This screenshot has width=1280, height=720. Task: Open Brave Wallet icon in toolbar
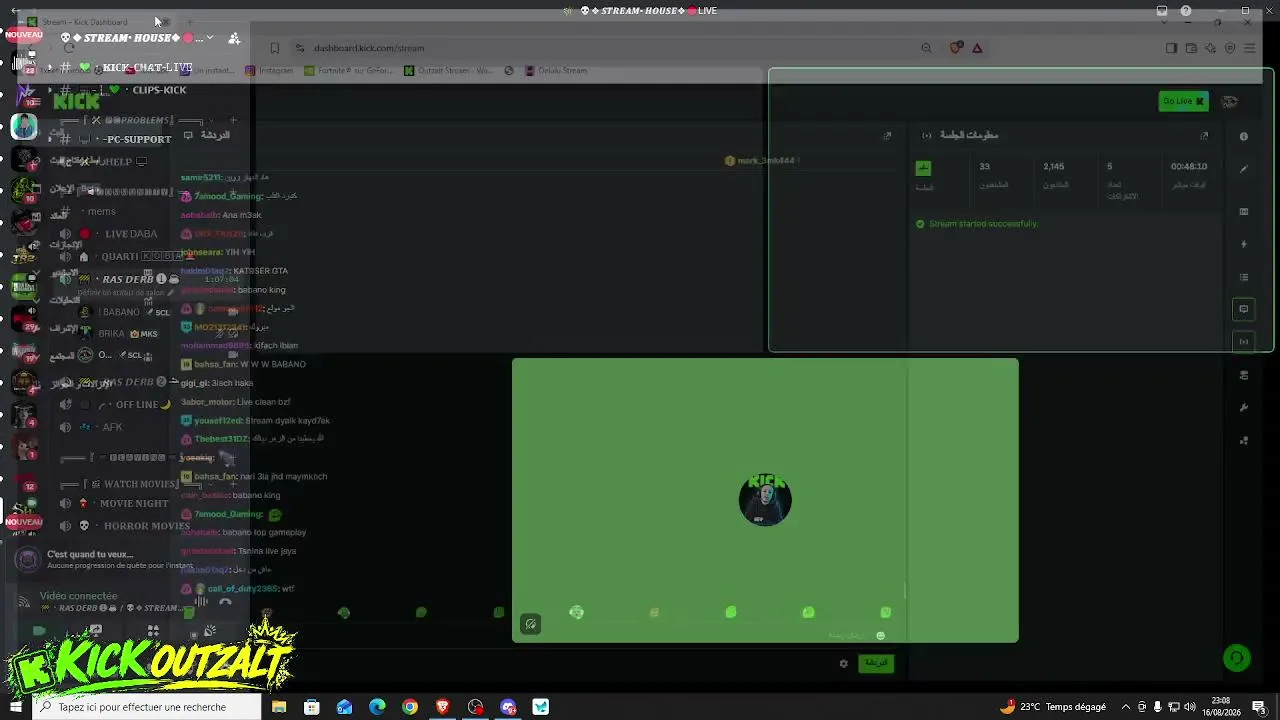pyautogui.click(x=1191, y=48)
